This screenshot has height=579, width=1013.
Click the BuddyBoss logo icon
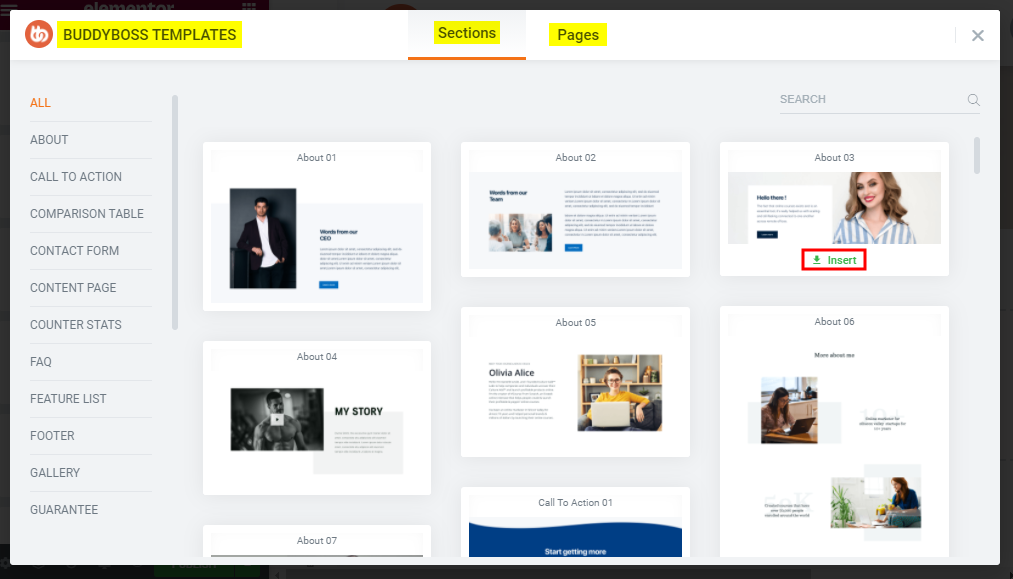(x=39, y=35)
